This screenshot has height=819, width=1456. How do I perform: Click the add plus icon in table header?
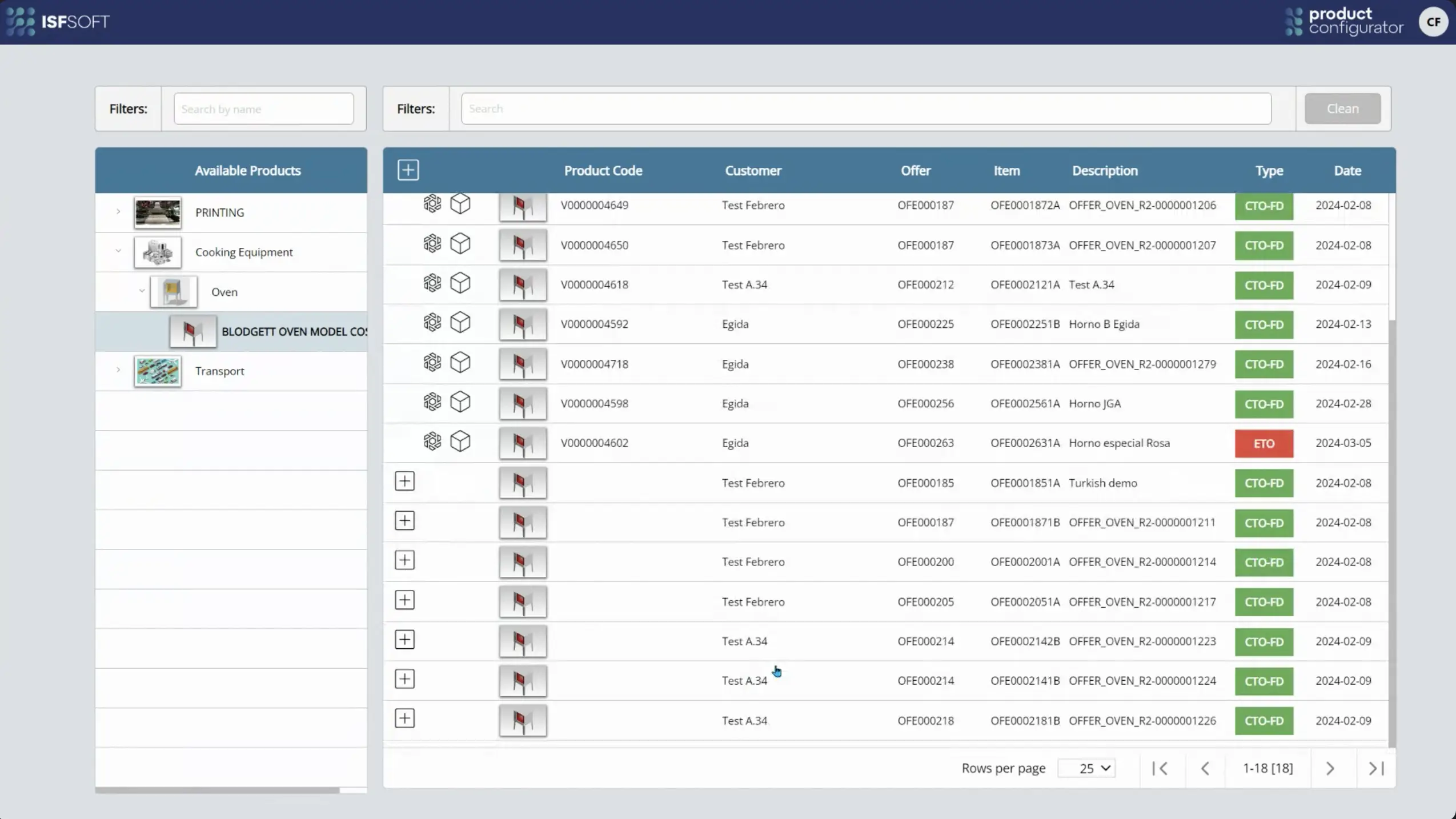408,170
